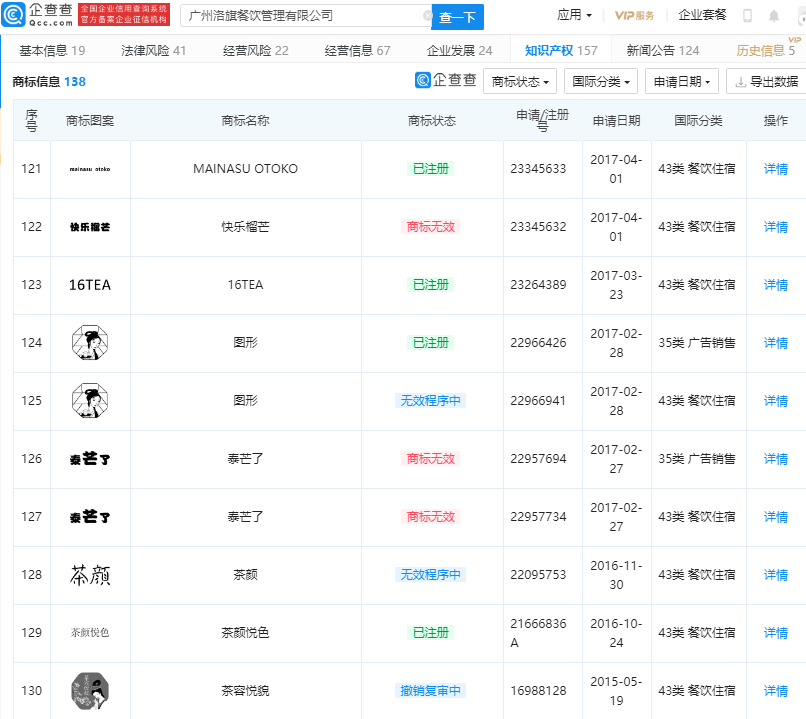Viewport: 806px width, 719px height.
Task: Switch to 新闻公告 tab
Action: (663, 50)
